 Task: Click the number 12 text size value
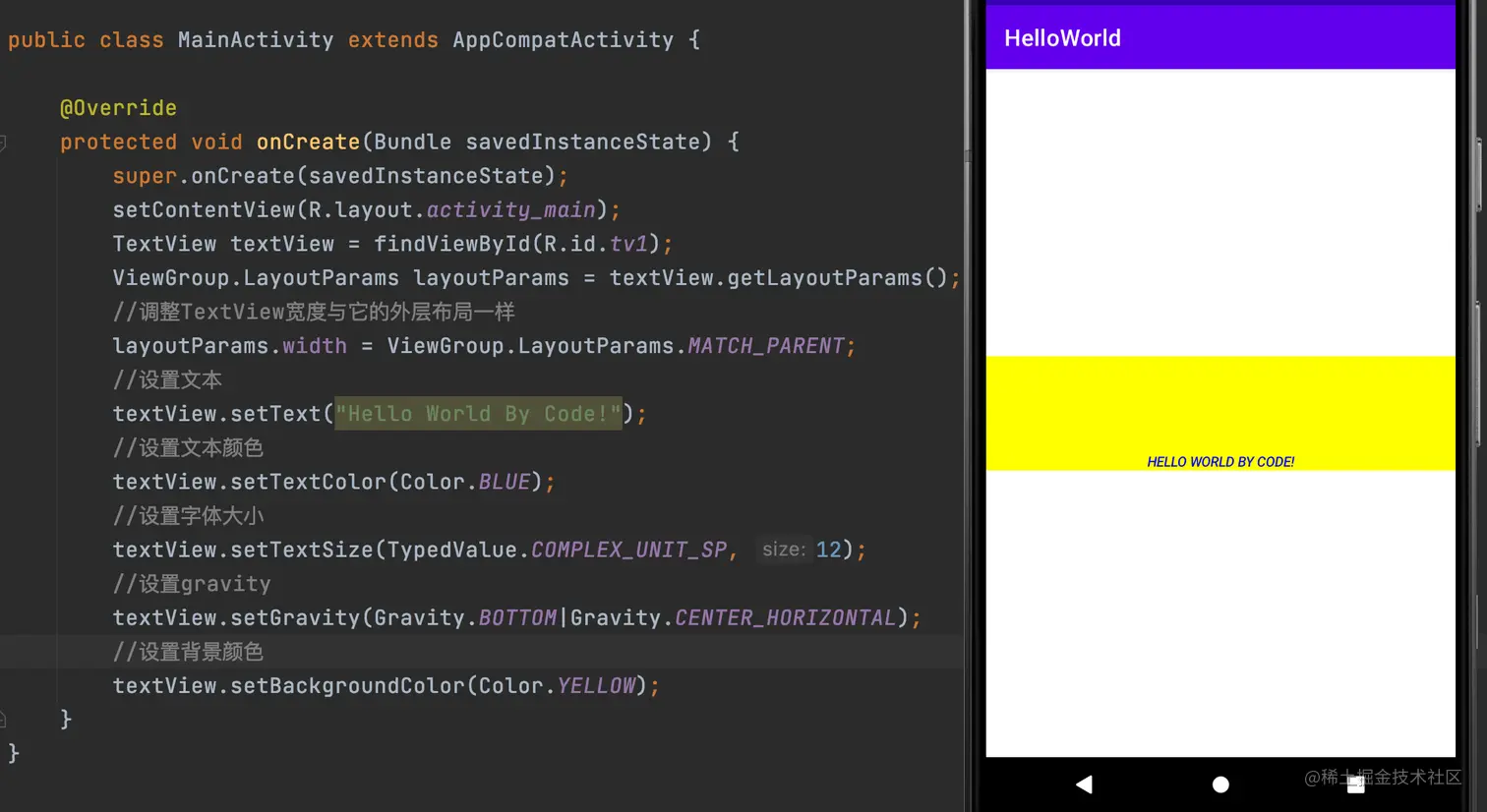point(828,550)
